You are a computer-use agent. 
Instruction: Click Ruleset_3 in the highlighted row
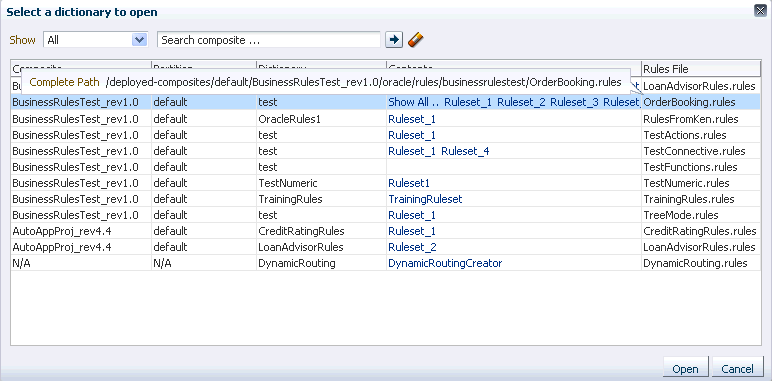pyautogui.click(x=574, y=102)
